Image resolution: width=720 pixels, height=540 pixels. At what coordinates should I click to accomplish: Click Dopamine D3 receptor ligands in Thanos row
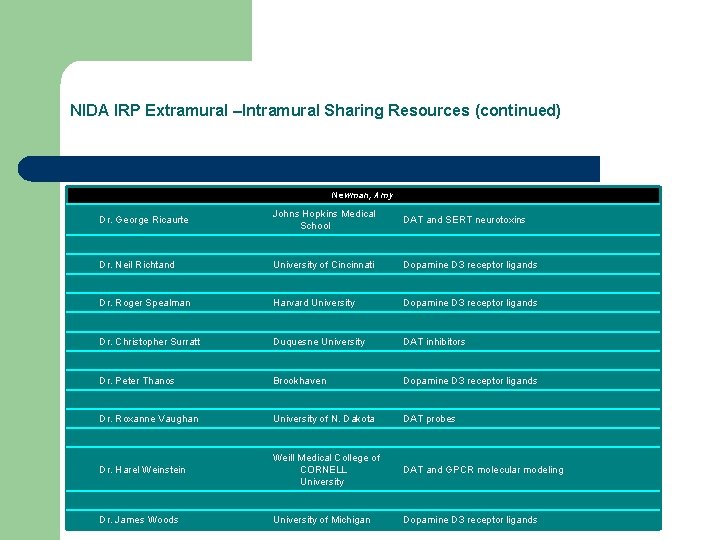tap(470, 381)
